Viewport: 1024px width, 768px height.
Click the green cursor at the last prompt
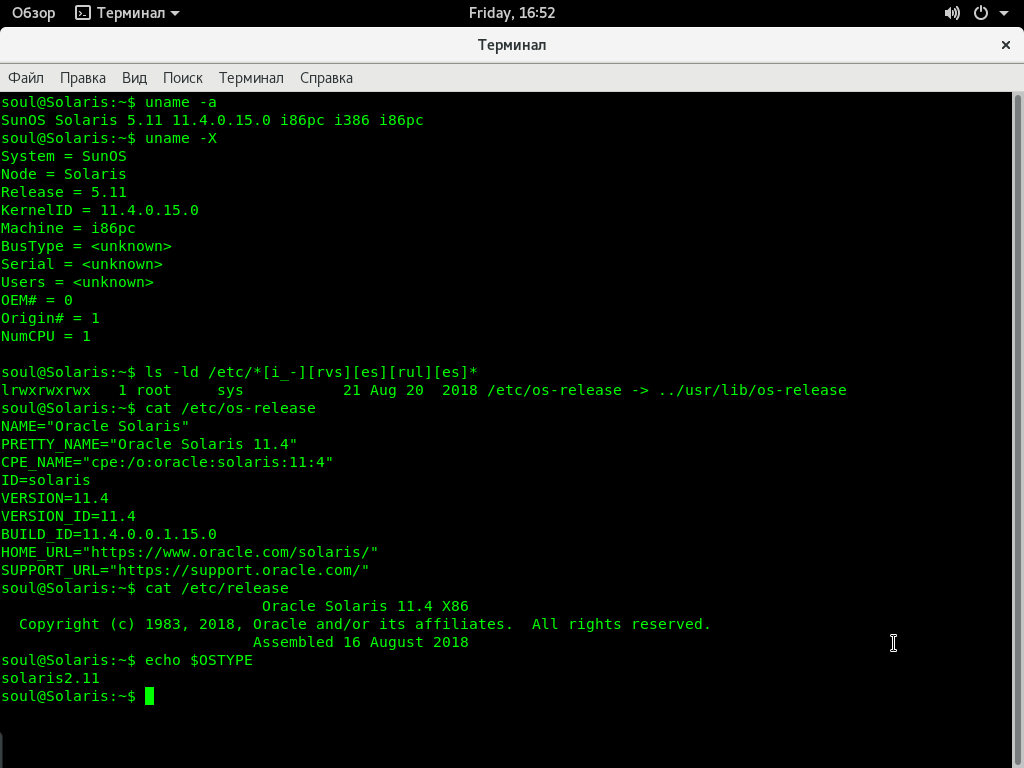point(150,696)
